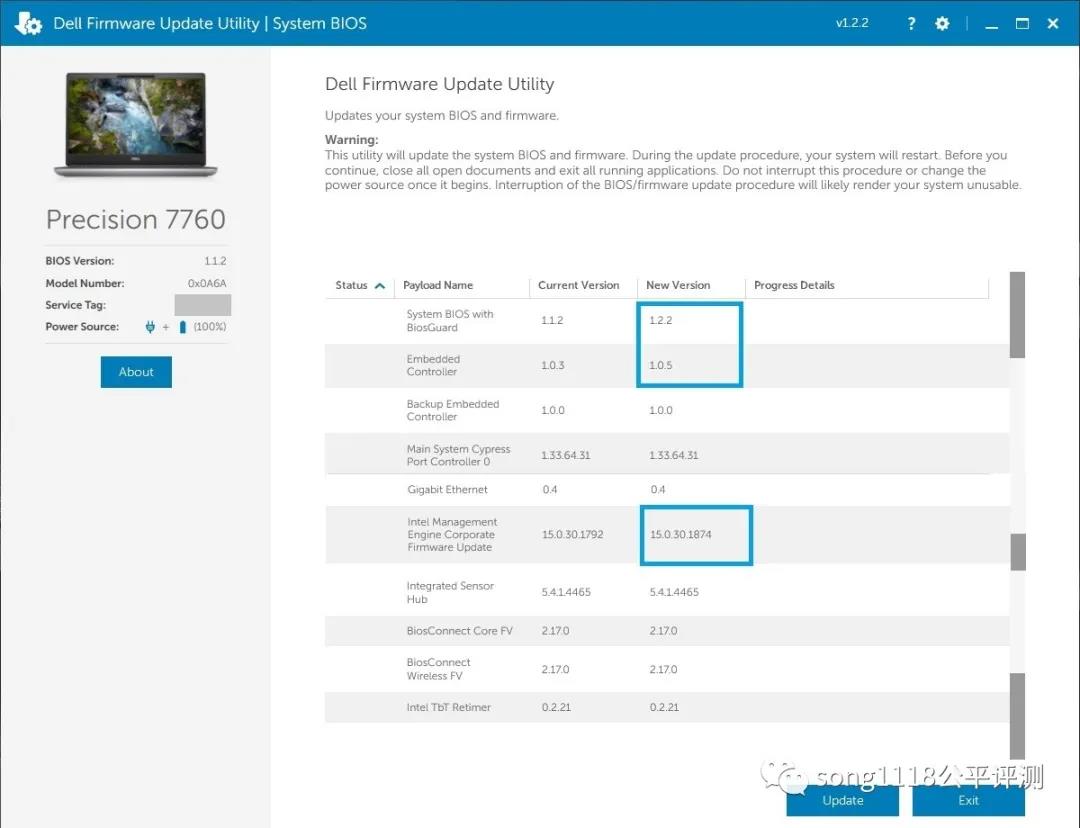Select Intel Management Engine Corporate Firmware Update

[452, 535]
